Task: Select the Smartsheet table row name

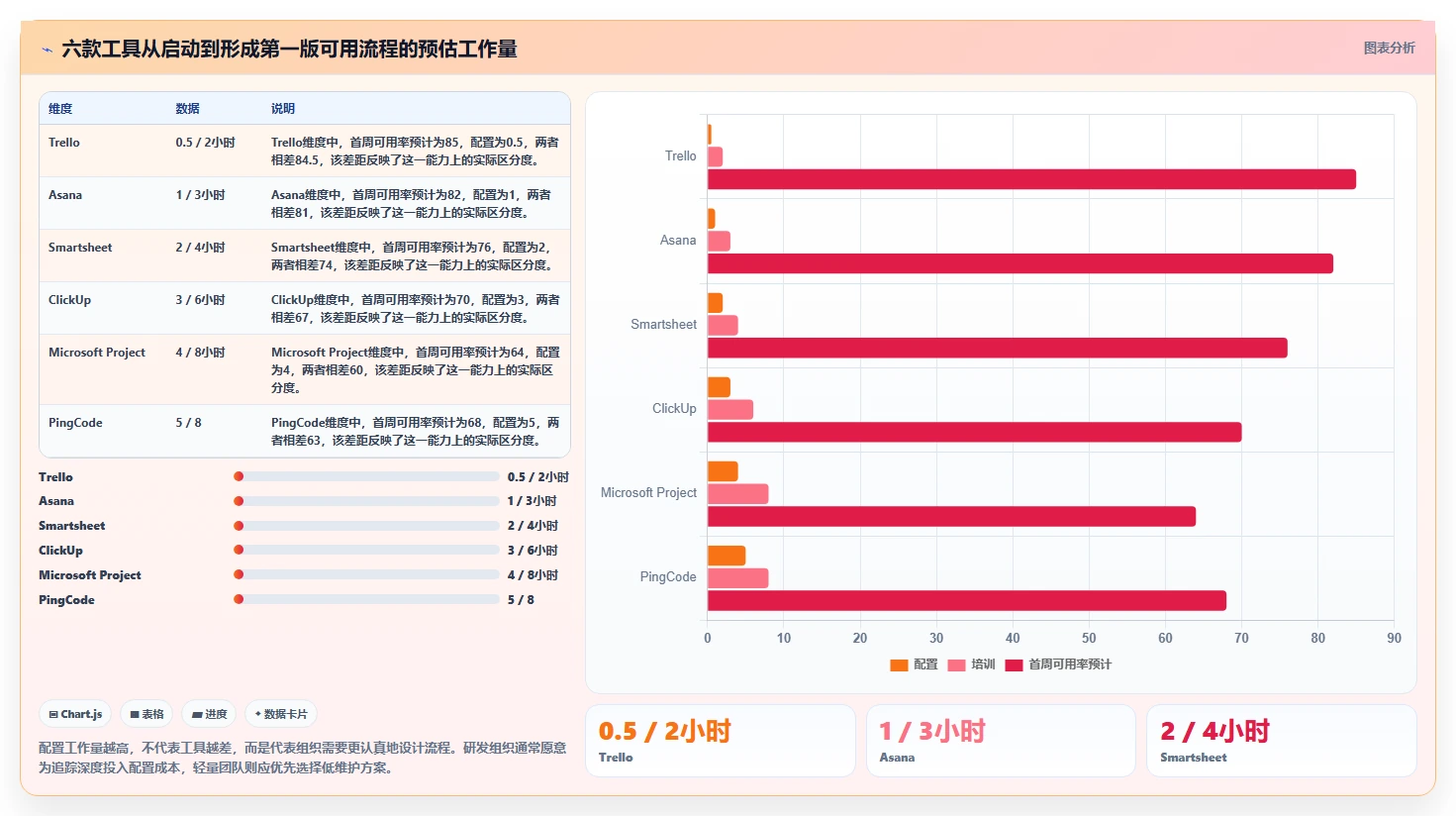Action: pos(80,248)
